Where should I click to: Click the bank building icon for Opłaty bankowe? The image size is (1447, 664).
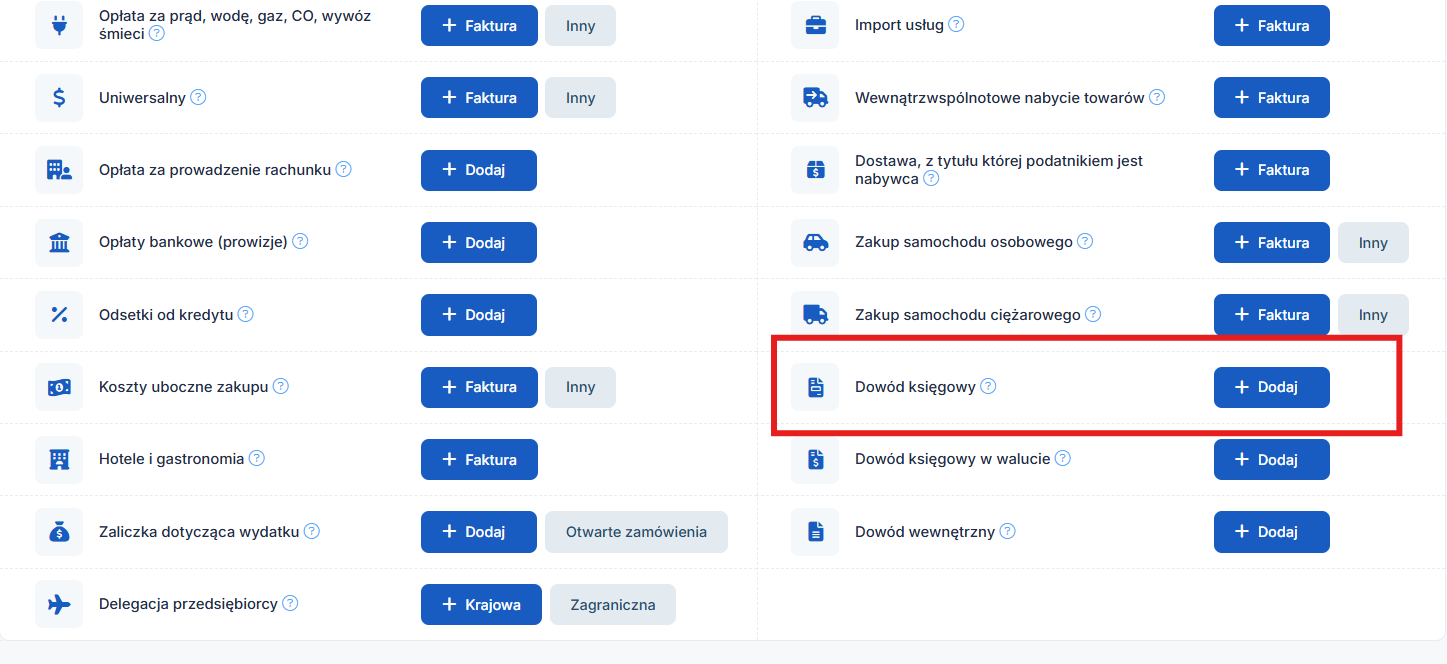(59, 242)
